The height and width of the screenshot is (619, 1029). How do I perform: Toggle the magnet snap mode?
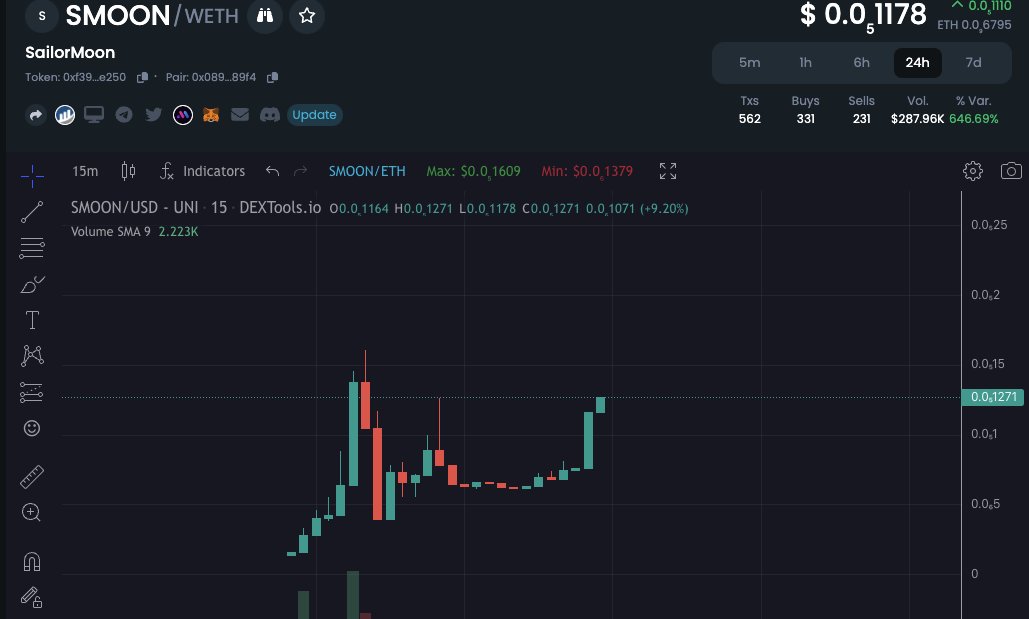point(32,562)
